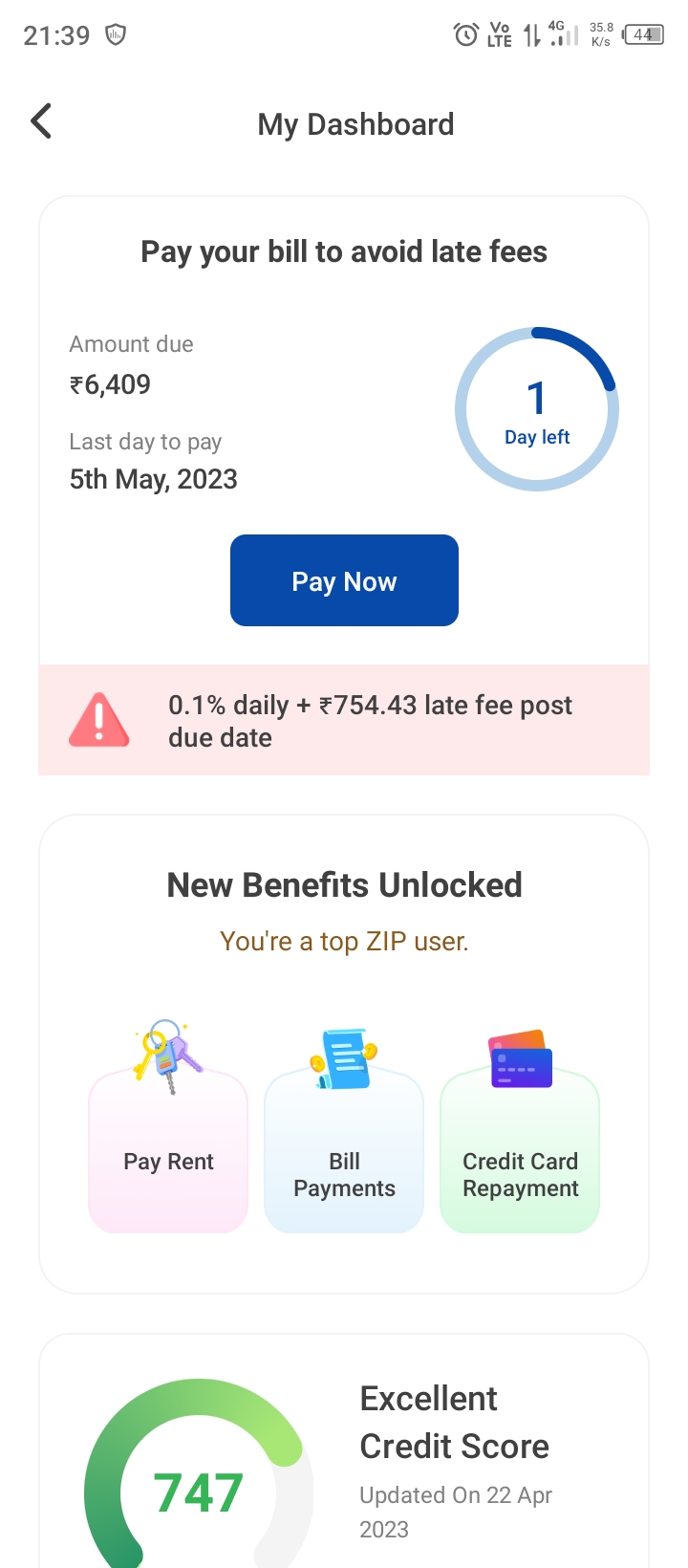Tap the alarm clock status icon
This screenshot has width=688, height=1568.
(465, 35)
